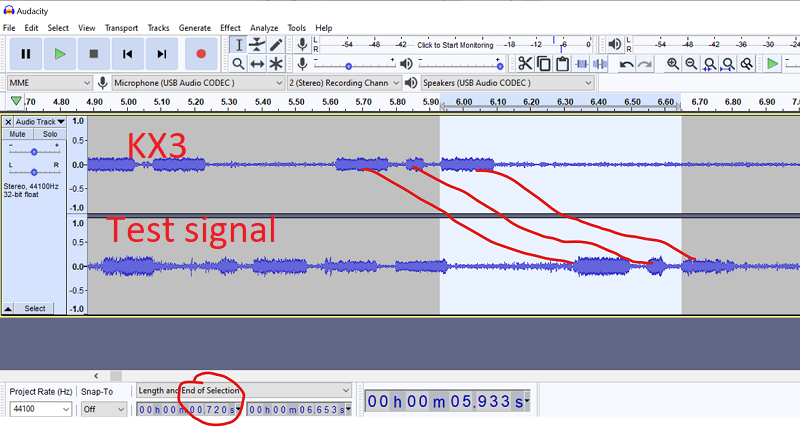Click the Undo arrow icon

[627, 64]
